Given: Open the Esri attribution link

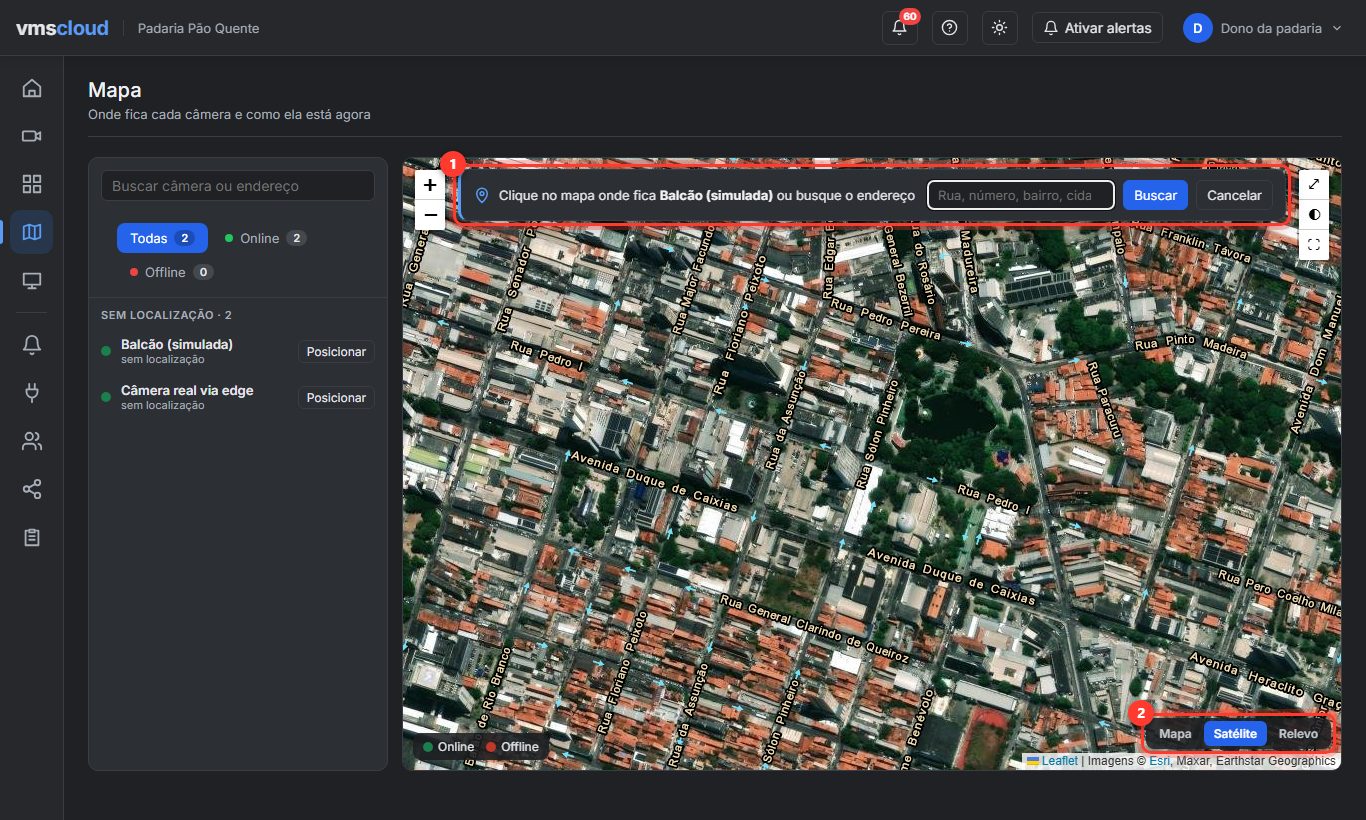Looking at the screenshot, I should pyautogui.click(x=1159, y=761).
